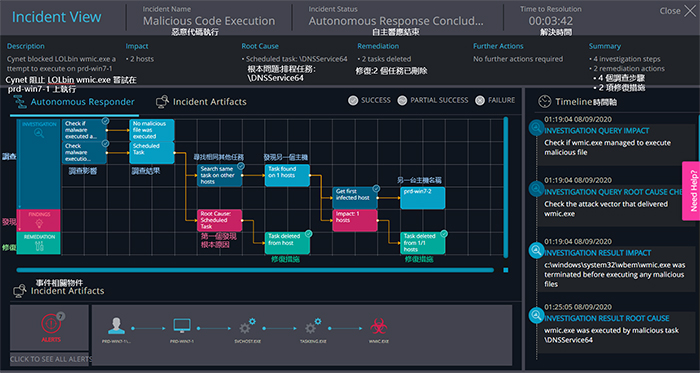The width and height of the screenshot is (700, 373).
Task: Select the SVCHOST.EXE gear icon
Action: pos(247,327)
